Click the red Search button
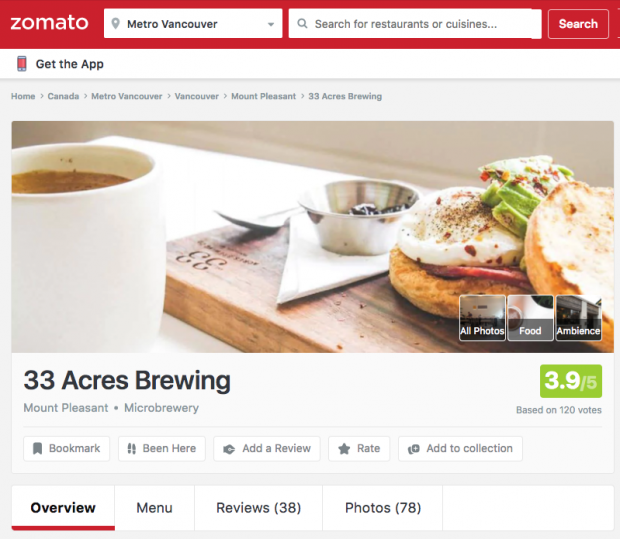The height and width of the screenshot is (539, 620). pyautogui.click(x=578, y=24)
